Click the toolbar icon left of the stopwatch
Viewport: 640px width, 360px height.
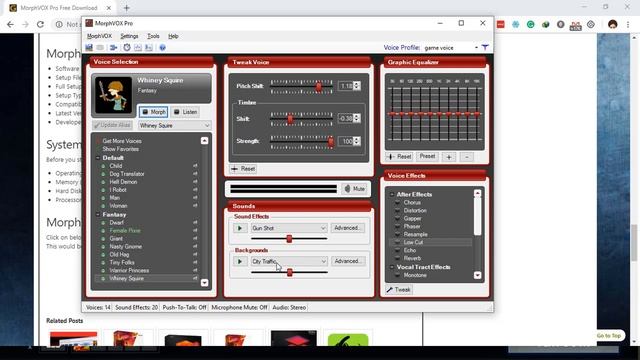pyautogui.click(x=113, y=48)
